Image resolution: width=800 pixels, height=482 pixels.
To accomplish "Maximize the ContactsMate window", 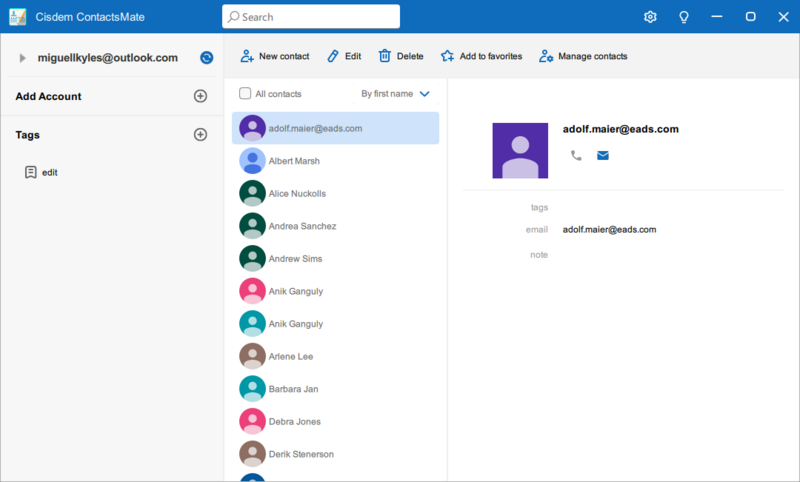I will 750,17.
